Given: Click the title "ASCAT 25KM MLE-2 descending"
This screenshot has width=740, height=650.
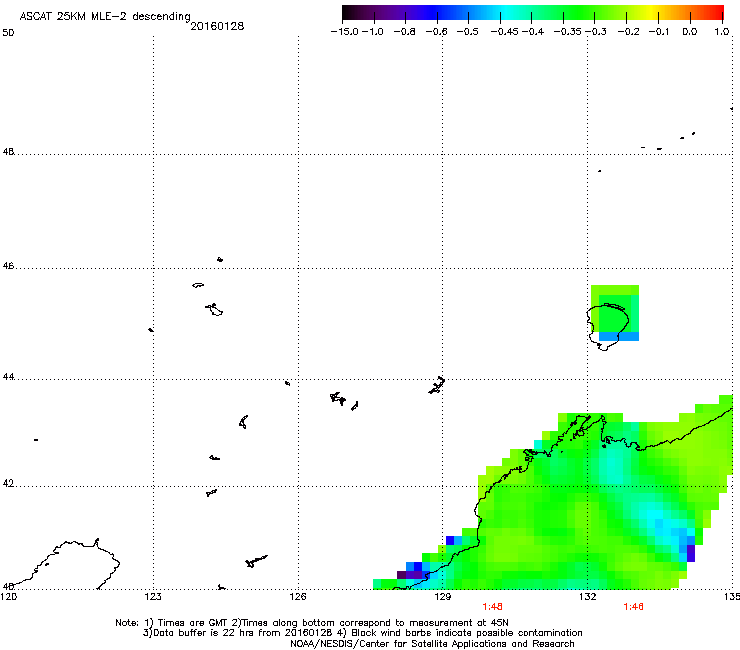Looking at the screenshot, I should [x=105, y=17].
